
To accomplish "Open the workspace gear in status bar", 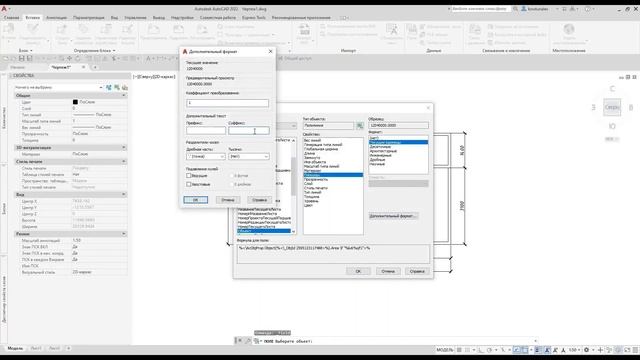I will pos(587,350).
